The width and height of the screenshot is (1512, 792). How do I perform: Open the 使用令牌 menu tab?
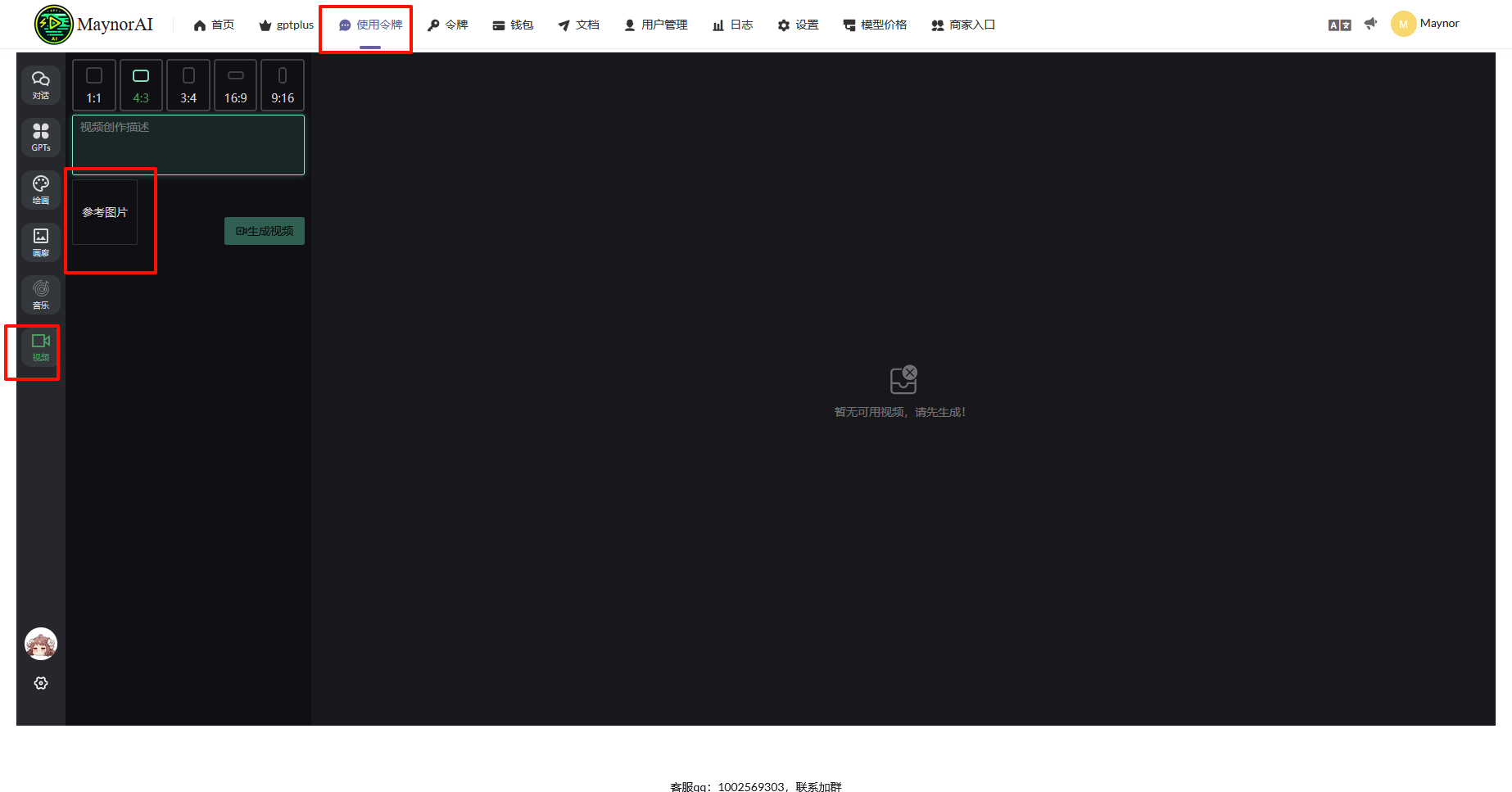pos(370,25)
